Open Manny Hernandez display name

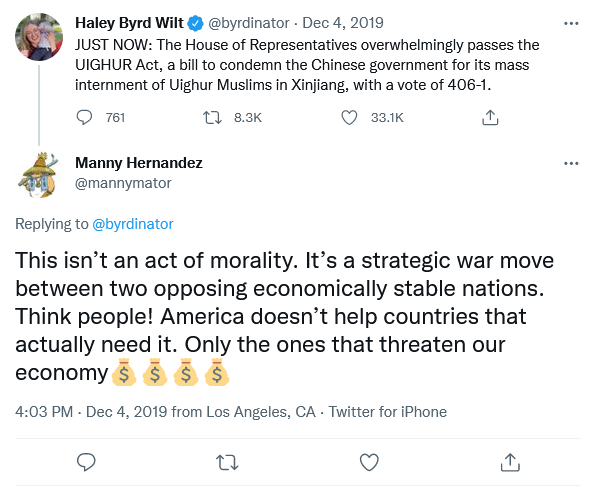click(139, 163)
